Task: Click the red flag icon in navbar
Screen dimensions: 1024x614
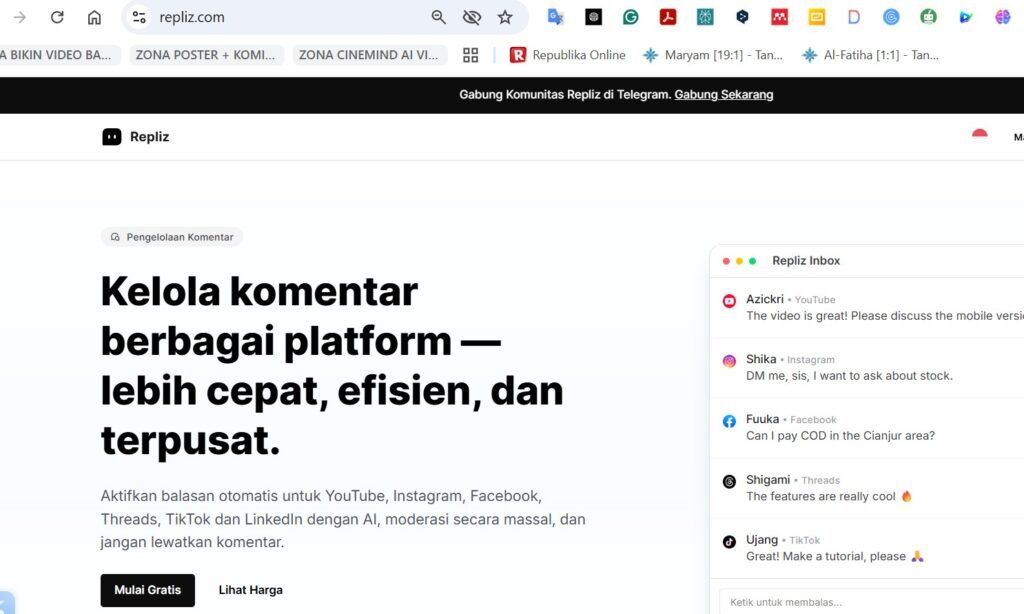Action: [x=979, y=134]
